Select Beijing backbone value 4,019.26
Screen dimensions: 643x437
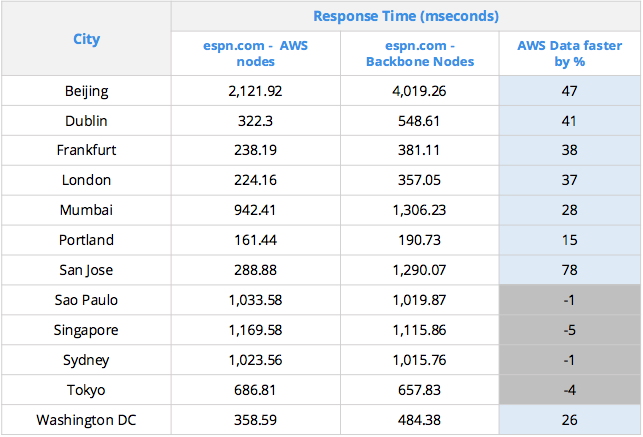coord(419,91)
